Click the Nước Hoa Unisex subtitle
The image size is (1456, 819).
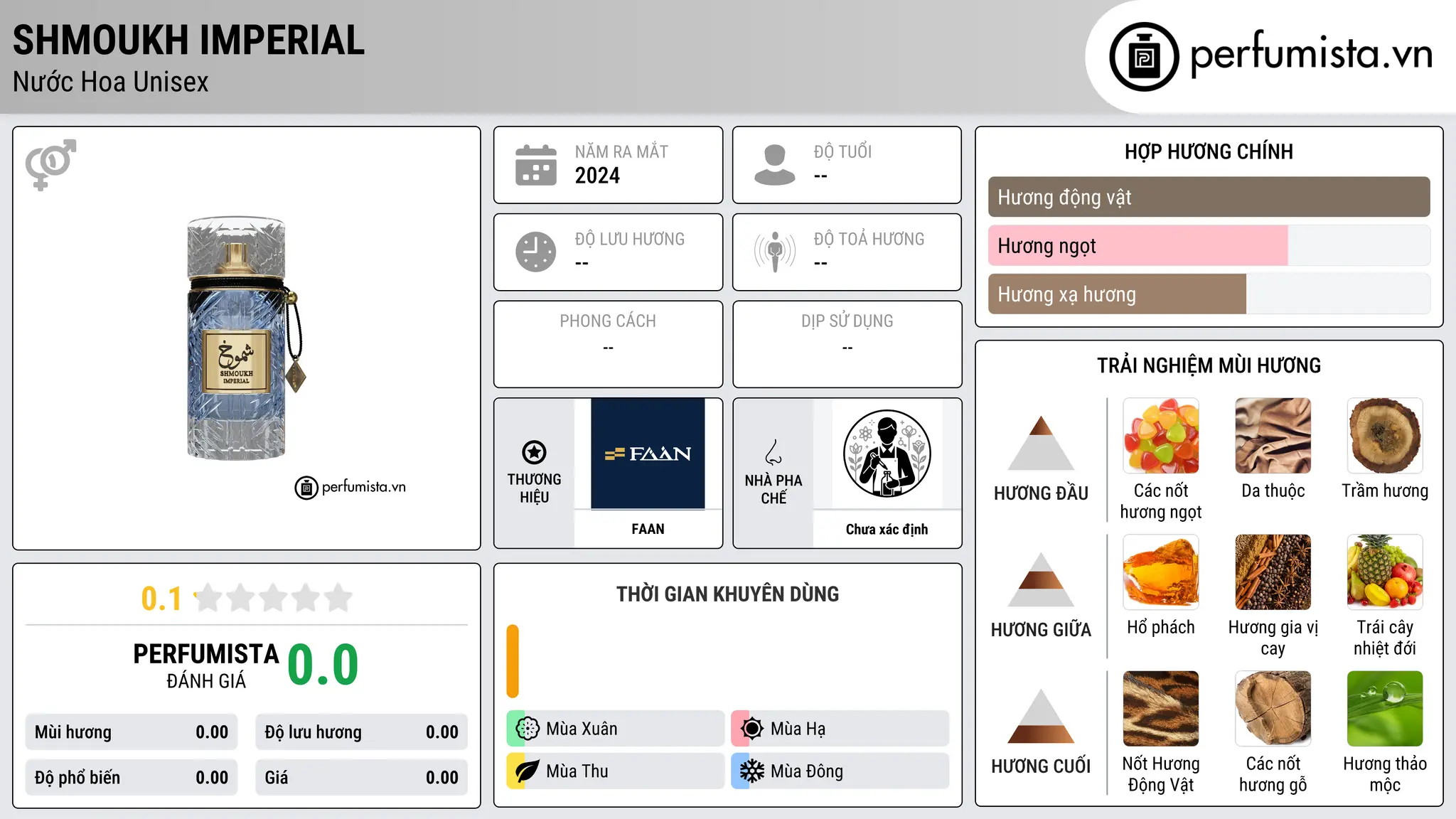pos(111,82)
